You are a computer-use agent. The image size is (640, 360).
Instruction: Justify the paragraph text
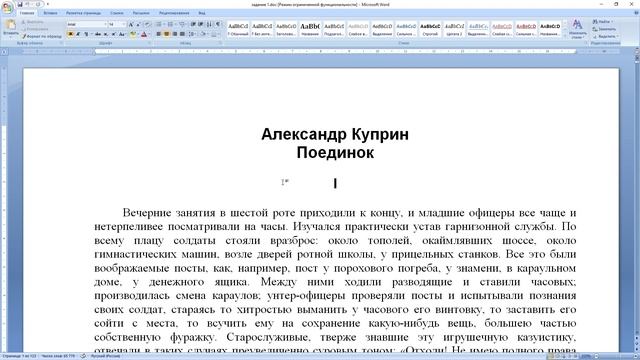[x=182, y=34]
